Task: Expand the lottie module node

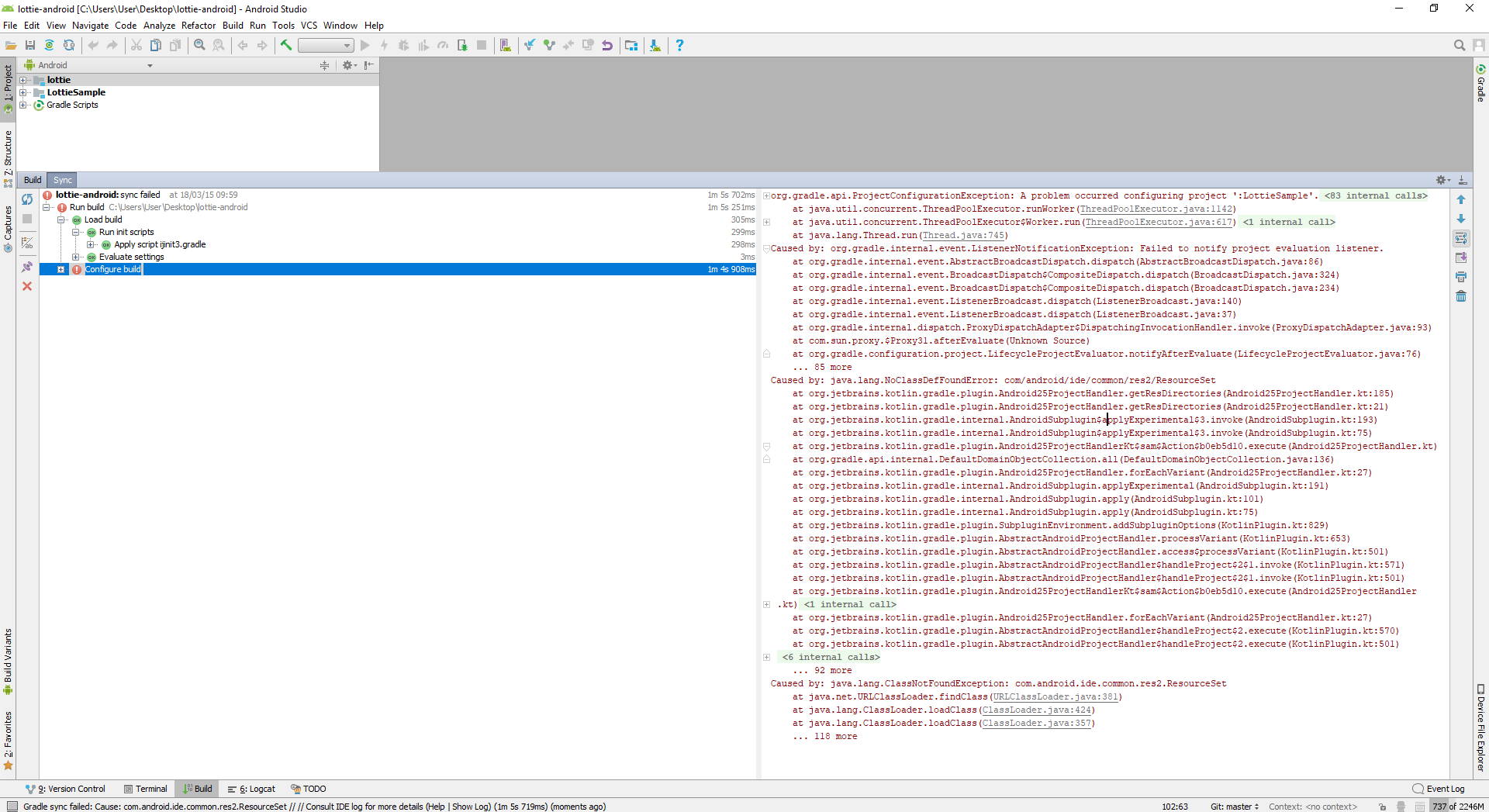Action: pos(23,80)
